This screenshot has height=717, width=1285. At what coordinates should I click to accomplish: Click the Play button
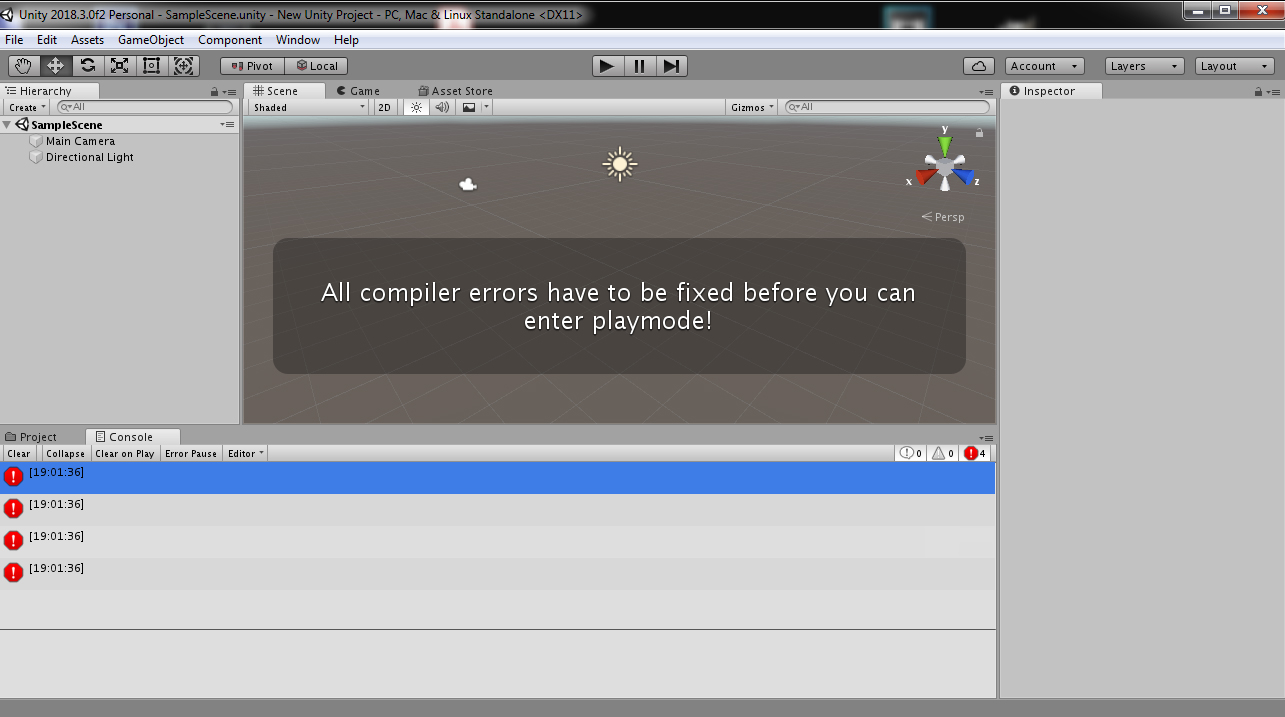[x=607, y=66]
